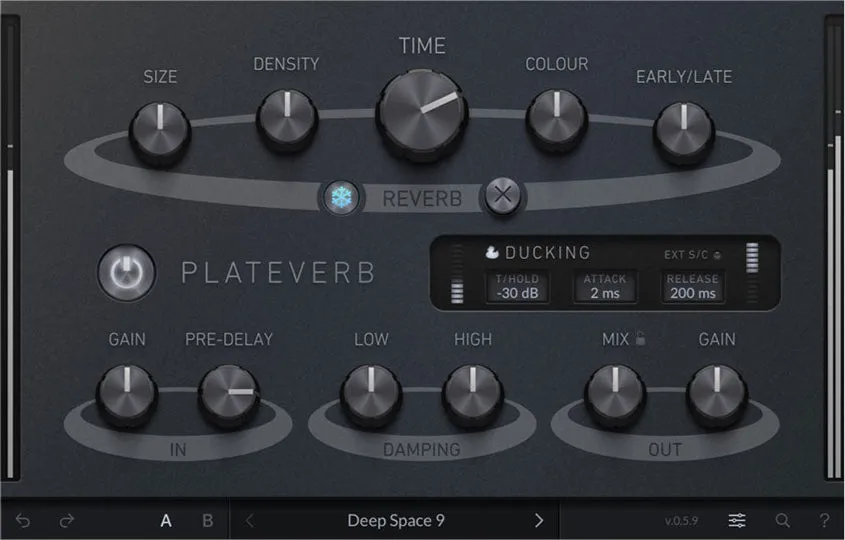
Task: Click the X button beside REVERB
Action: click(x=502, y=195)
